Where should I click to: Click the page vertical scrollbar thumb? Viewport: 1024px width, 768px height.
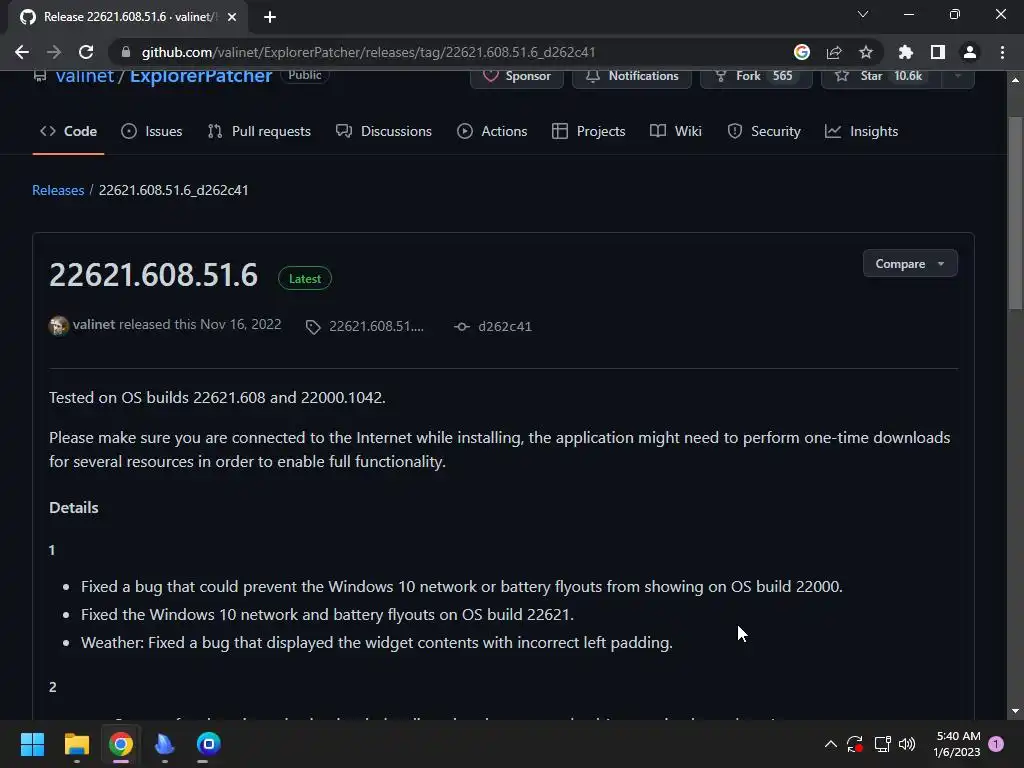(x=1015, y=212)
